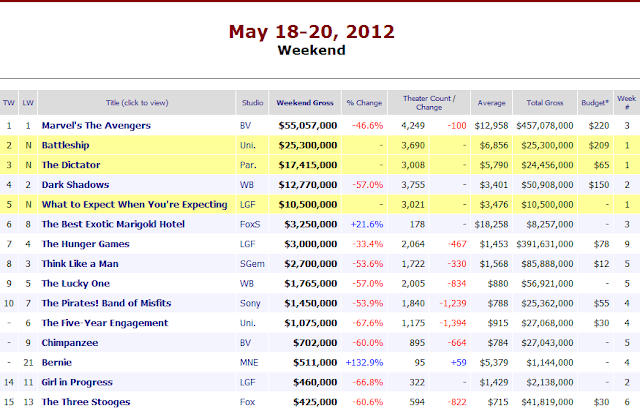This screenshot has height=414, width=640.
Task: Click the Chimpanzee title link
Action: pos(70,343)
